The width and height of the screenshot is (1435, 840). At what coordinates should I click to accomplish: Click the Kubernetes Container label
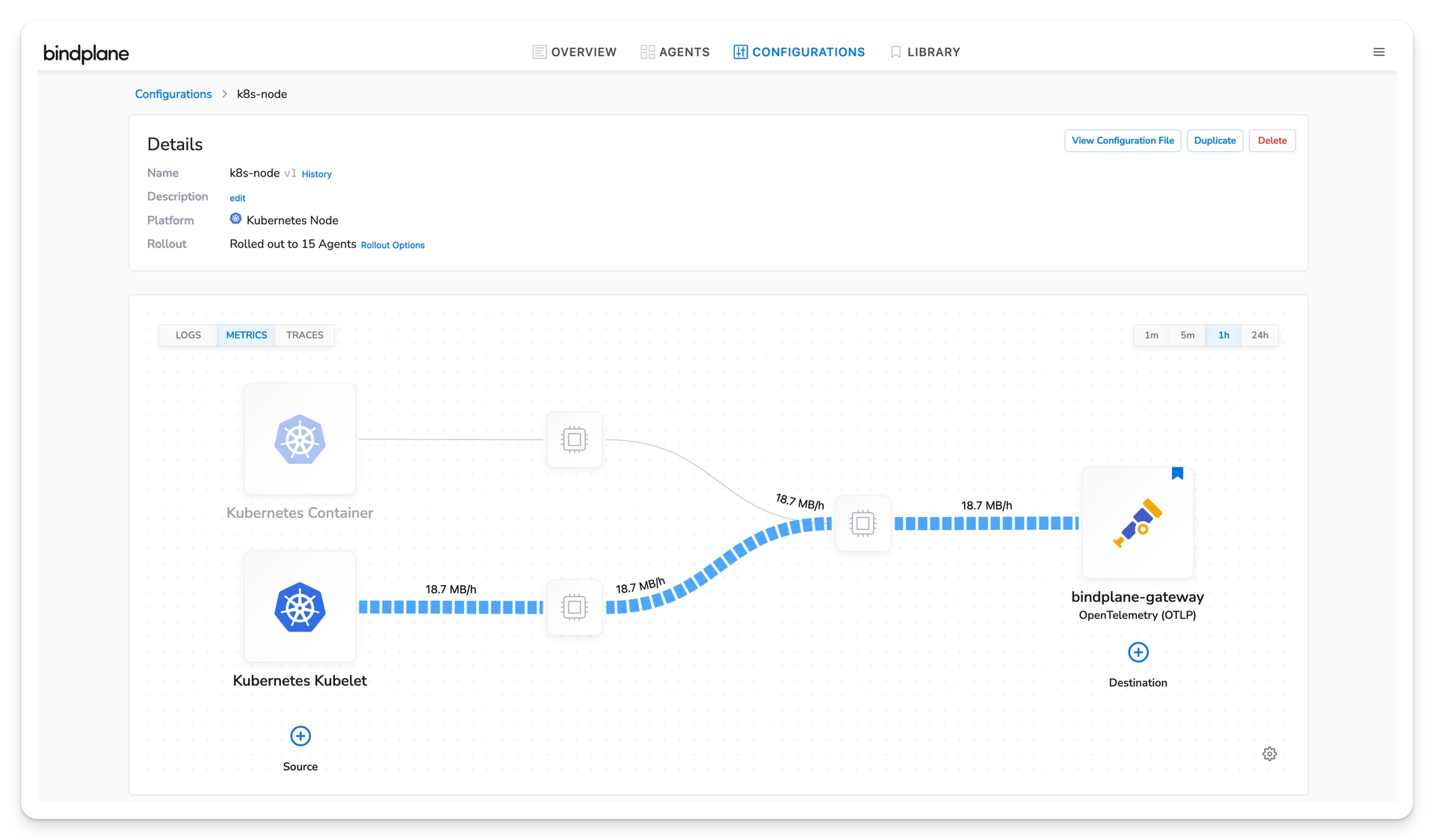coord(300,513)
